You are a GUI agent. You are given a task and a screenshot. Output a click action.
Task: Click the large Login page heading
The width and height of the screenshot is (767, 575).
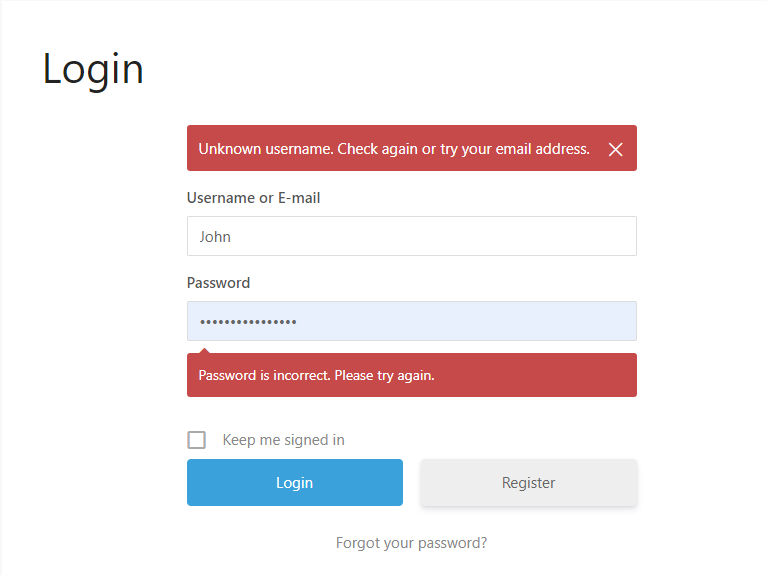[x=93, y=69]
